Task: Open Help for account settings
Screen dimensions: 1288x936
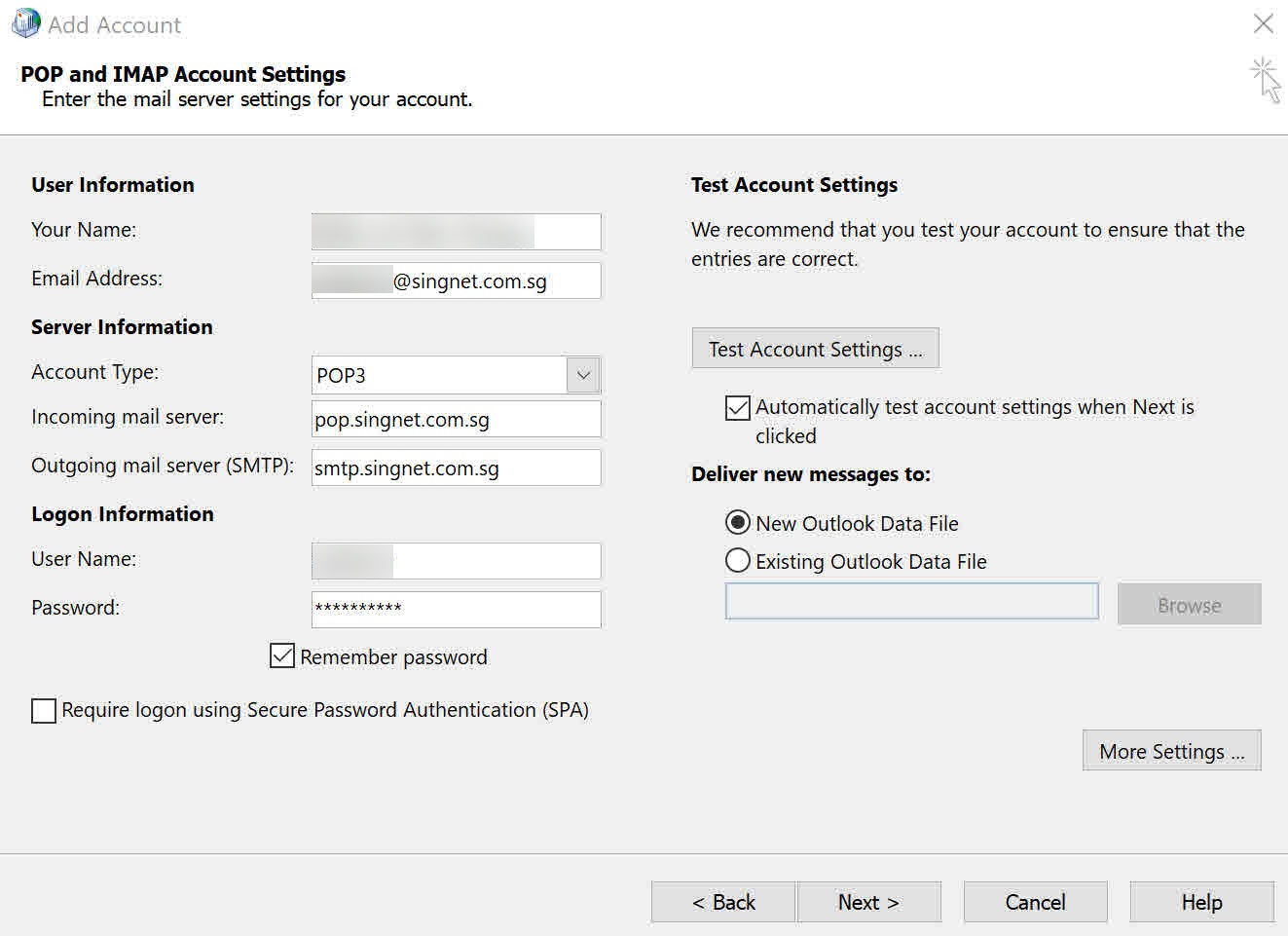Action: (1201, 902)
